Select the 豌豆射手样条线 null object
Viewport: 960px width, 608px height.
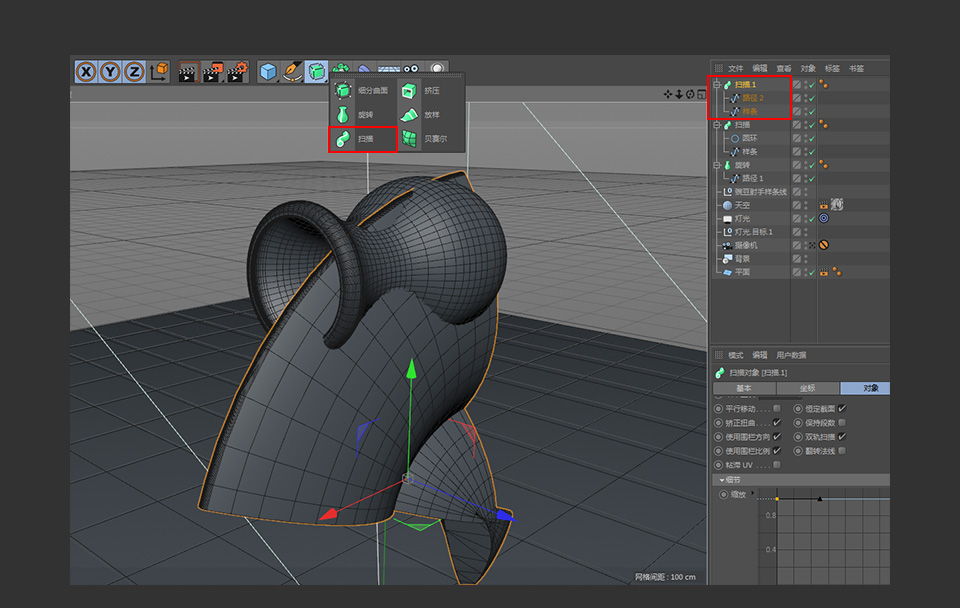(x=760, y=192)
